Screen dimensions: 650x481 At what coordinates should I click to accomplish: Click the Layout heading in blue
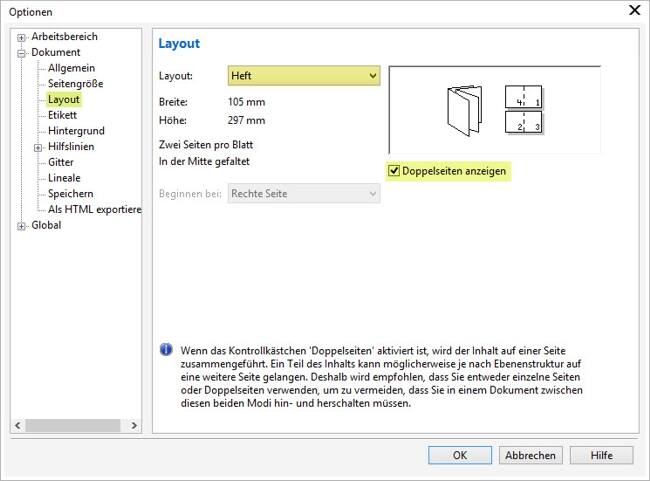[179, 44]
